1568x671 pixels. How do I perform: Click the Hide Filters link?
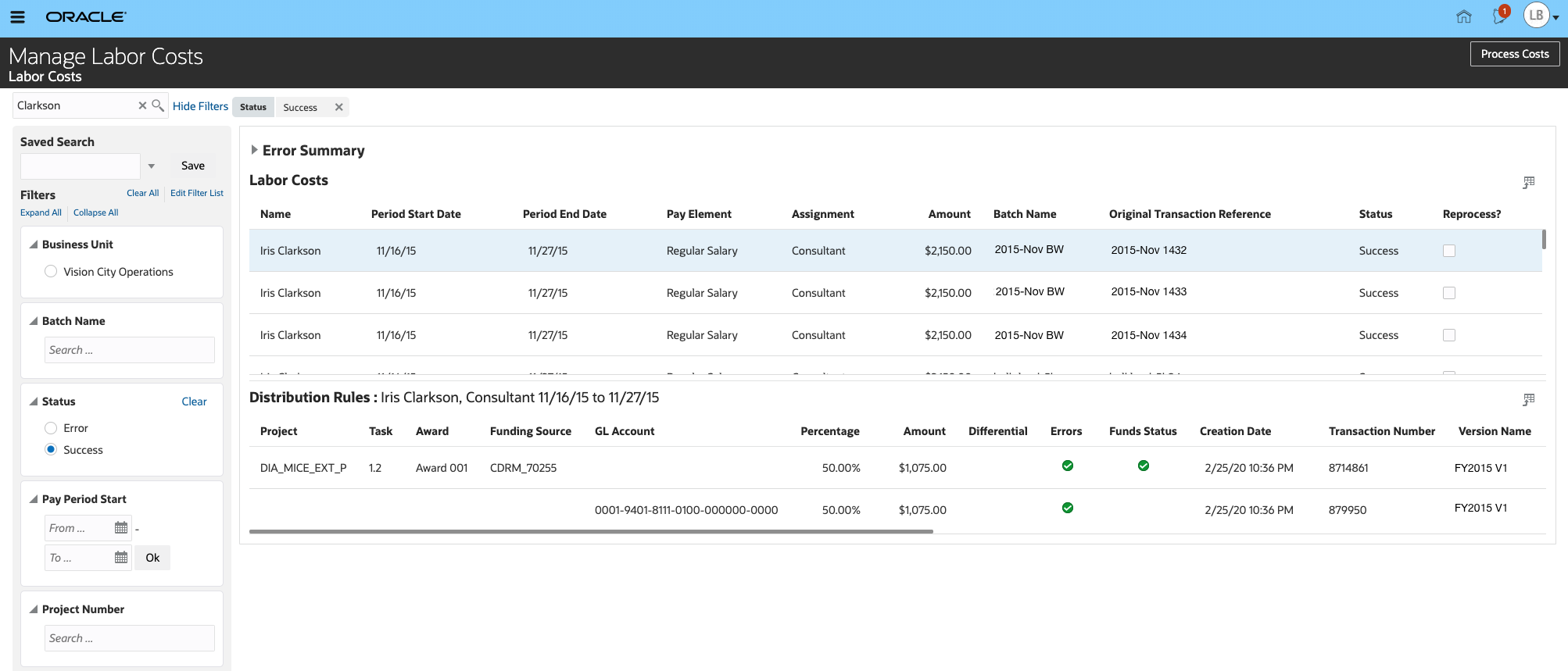[200, 106]
